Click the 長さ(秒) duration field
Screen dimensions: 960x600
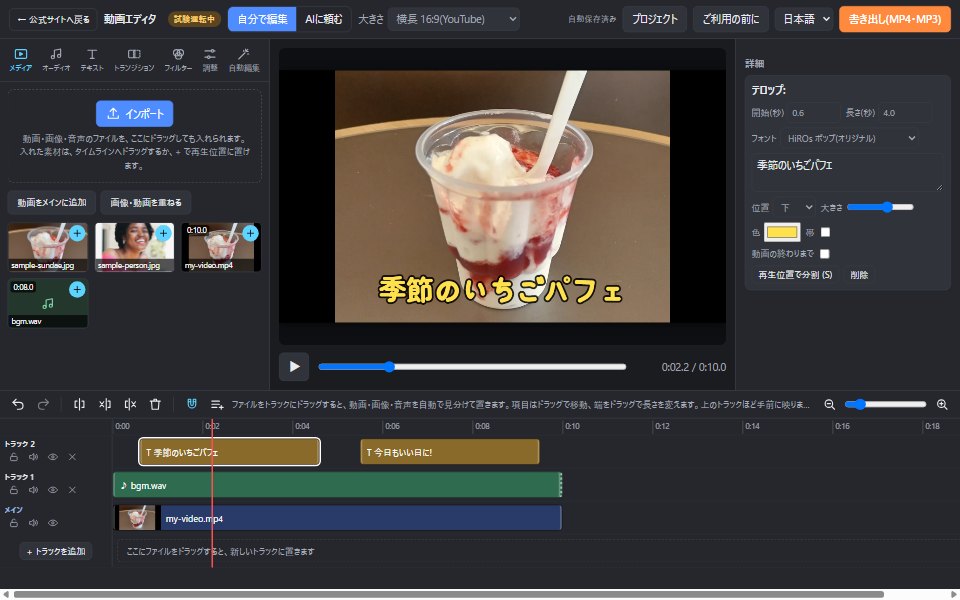905,113
